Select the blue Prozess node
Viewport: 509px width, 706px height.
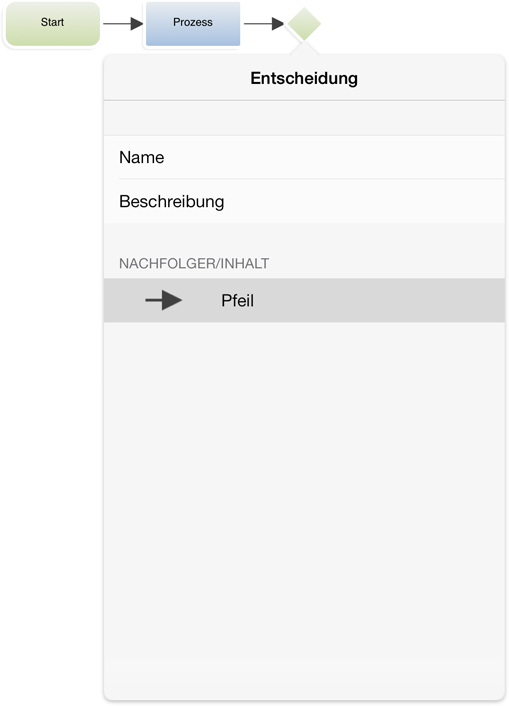193,23
